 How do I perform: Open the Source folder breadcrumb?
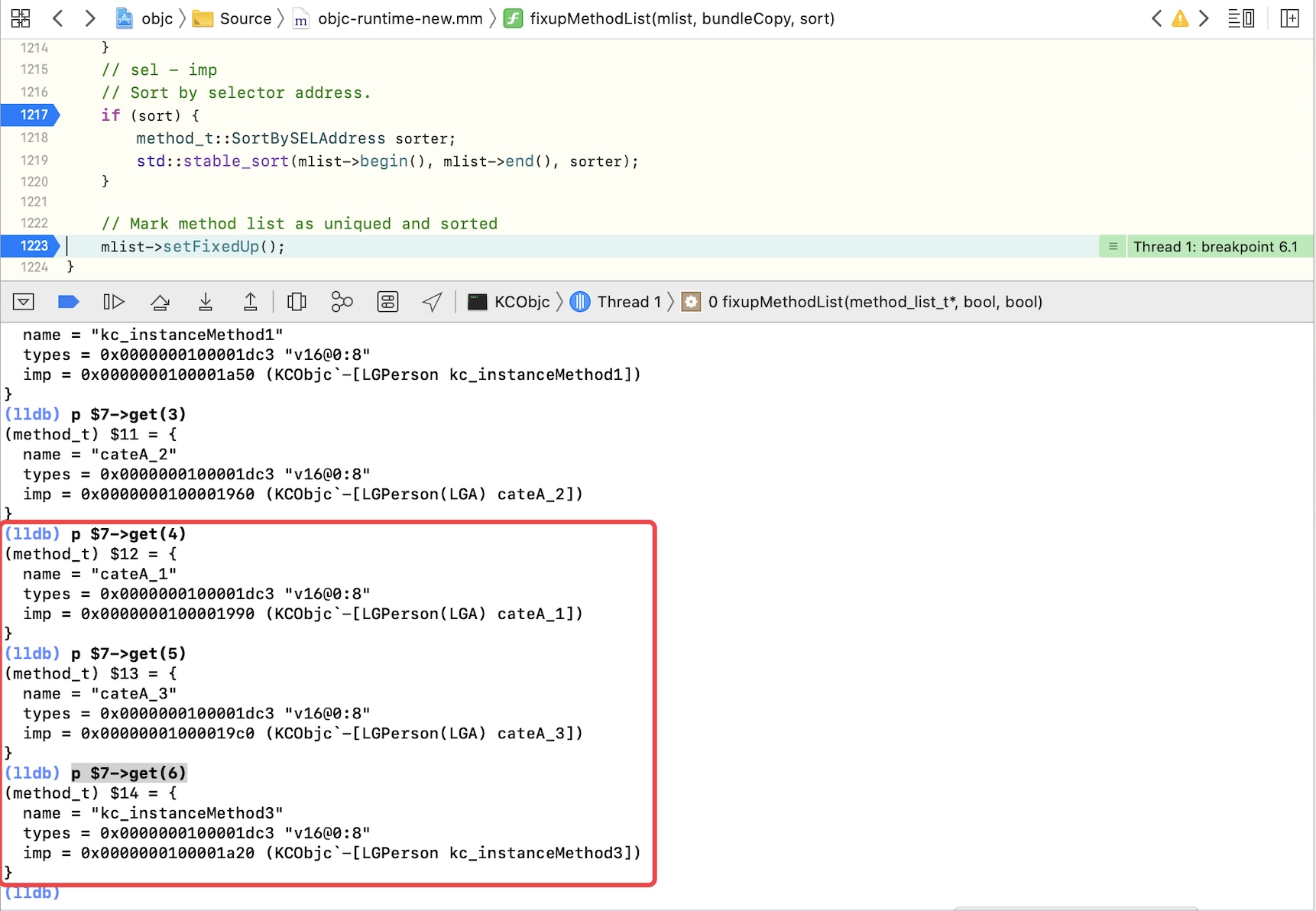coord(232,18)
